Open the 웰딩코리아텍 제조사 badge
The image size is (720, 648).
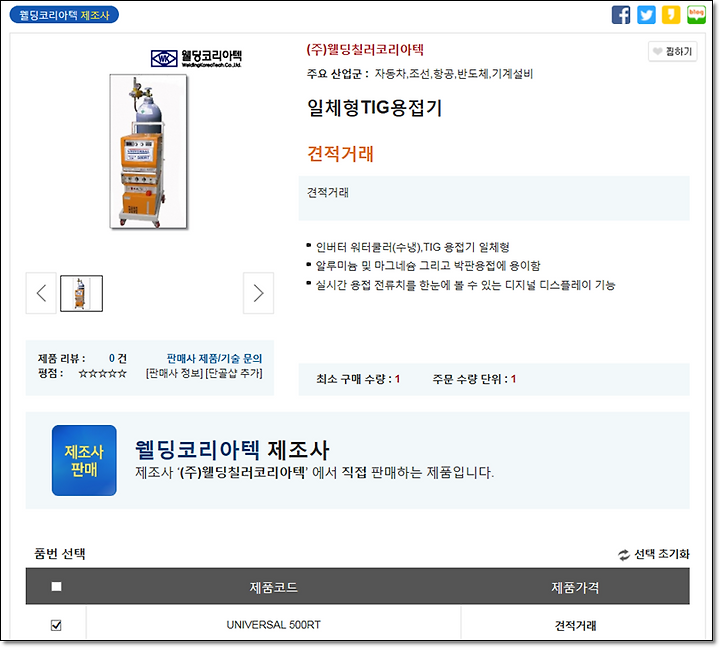64,15
